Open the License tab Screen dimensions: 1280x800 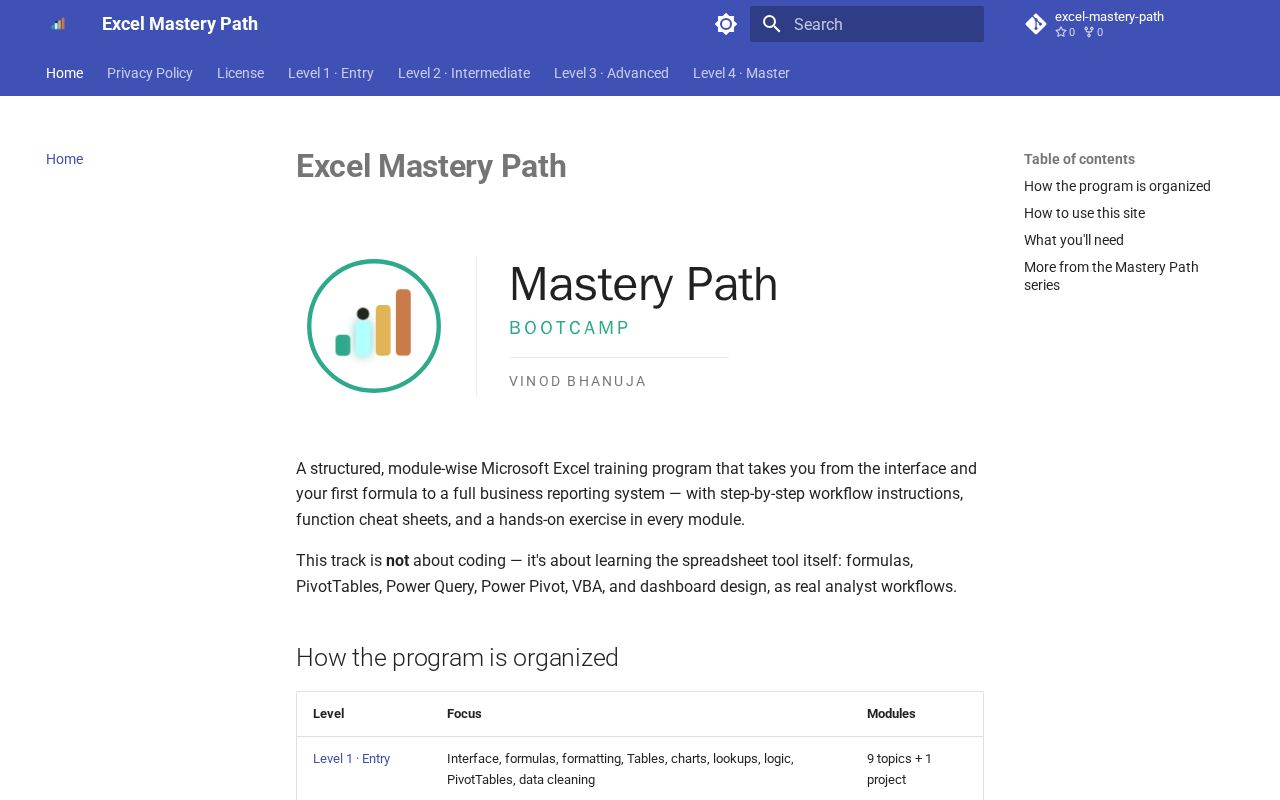click(x=240, y=73)
